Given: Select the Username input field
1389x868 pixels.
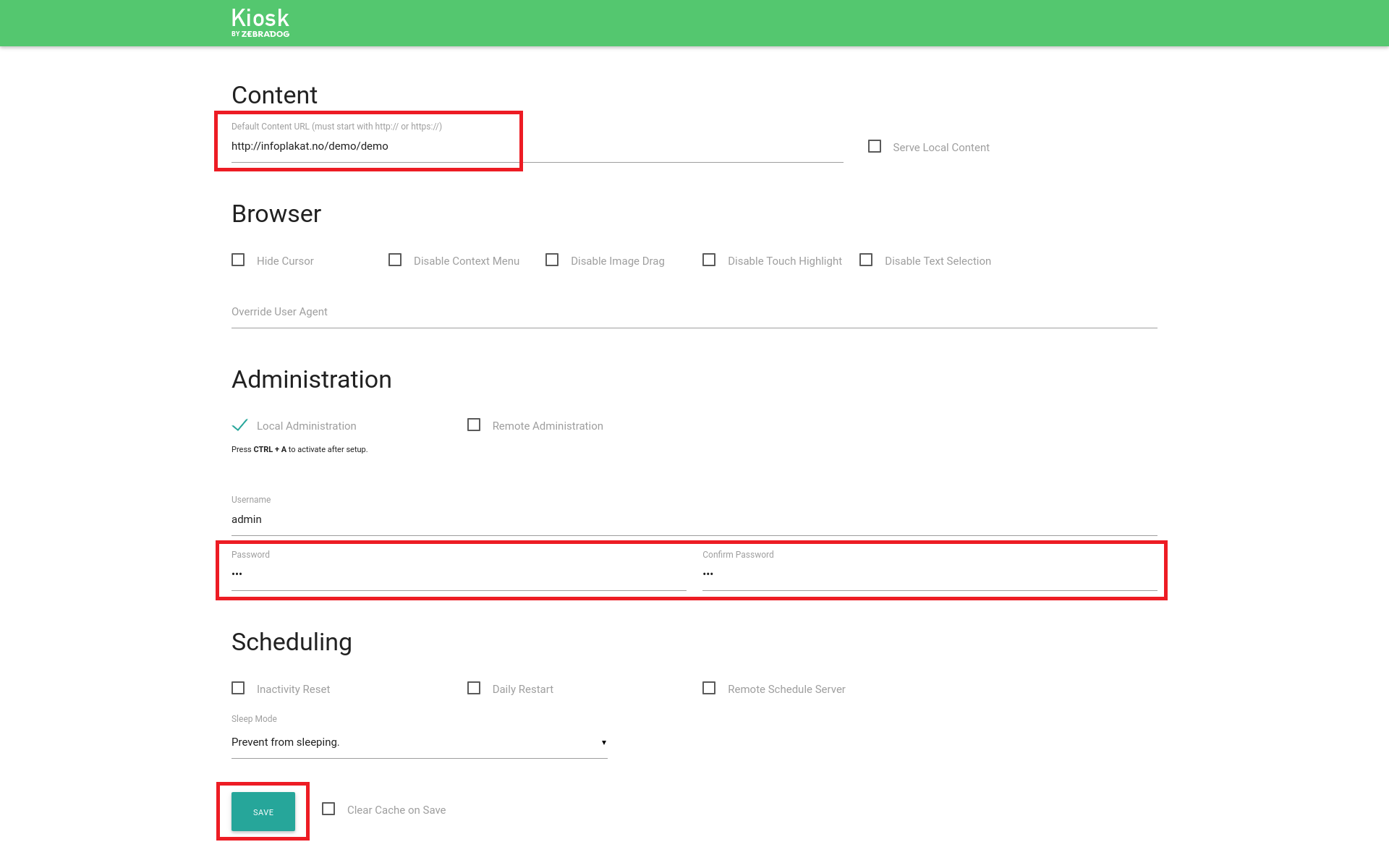Looking at the screenshot, I should (693, 519).
